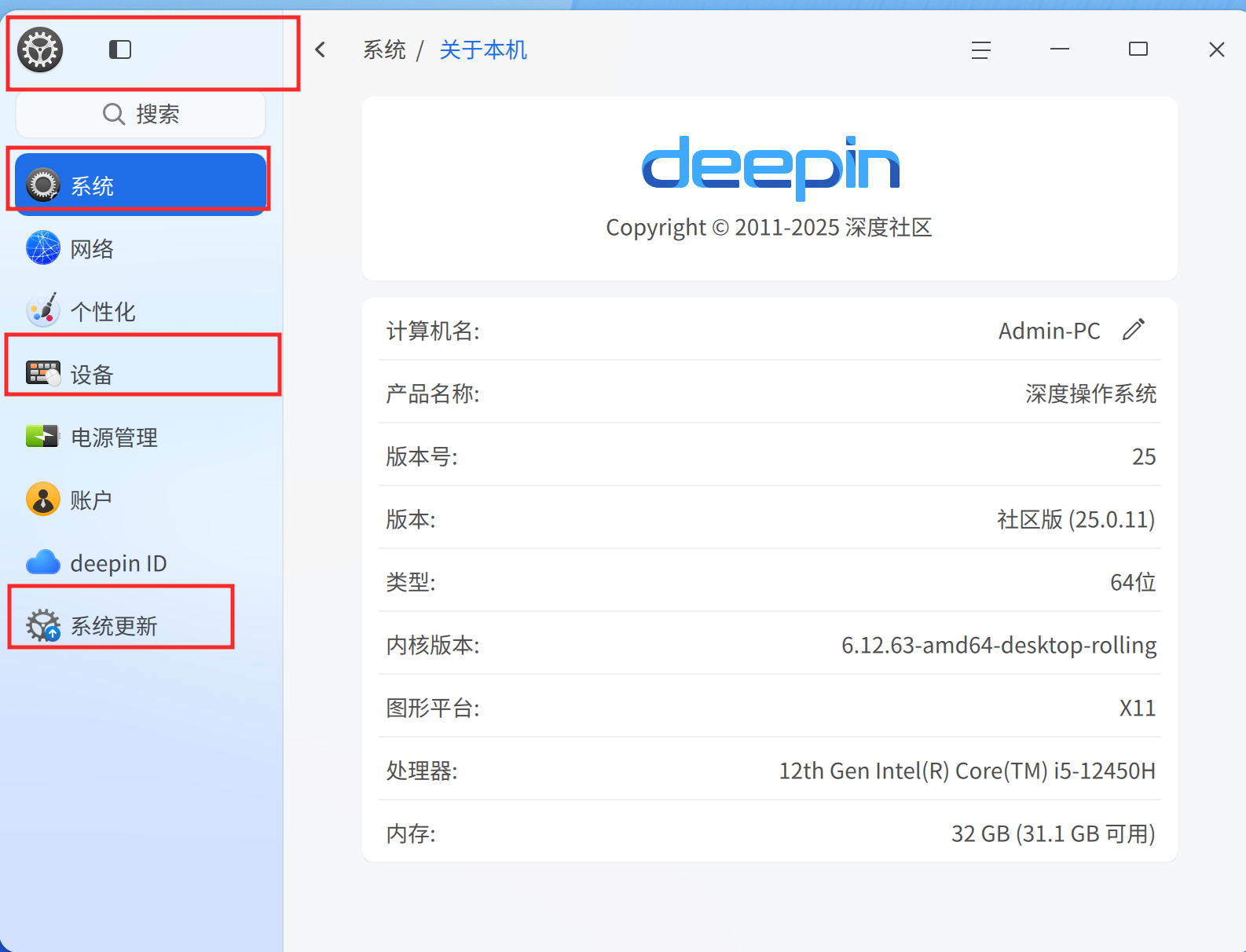Click the 个性化 paintbrush icon
The width and height of the screenshot is (1246, 952).
[x=43, y=311]
